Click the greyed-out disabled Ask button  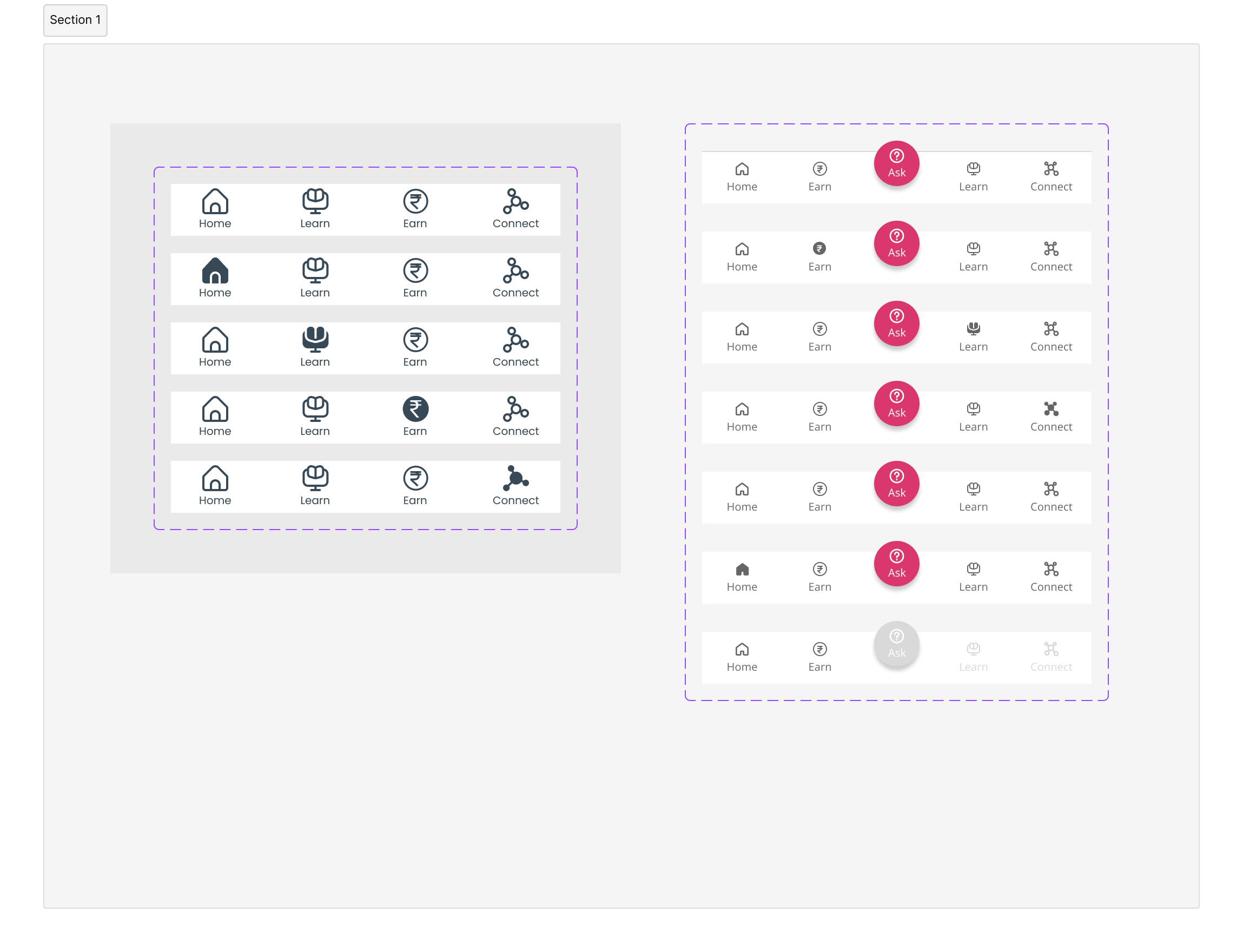[x=896, y=644]
